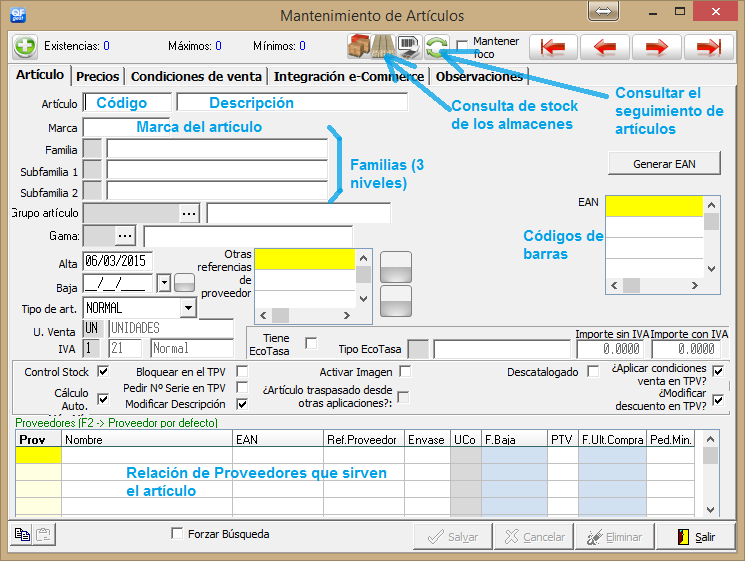Click the QF app icon in title bar
Image resolution: width=745 pixels, height=561 pixels.
18,15
